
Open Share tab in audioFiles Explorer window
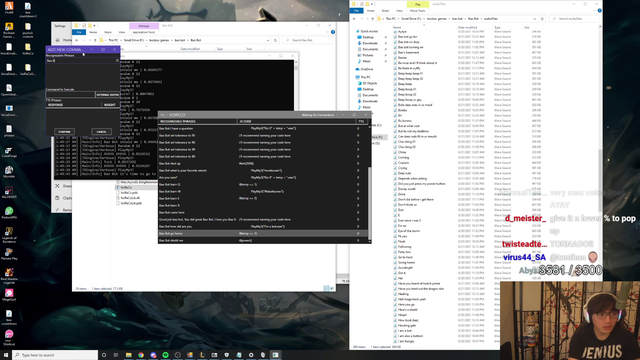(385, 11)
